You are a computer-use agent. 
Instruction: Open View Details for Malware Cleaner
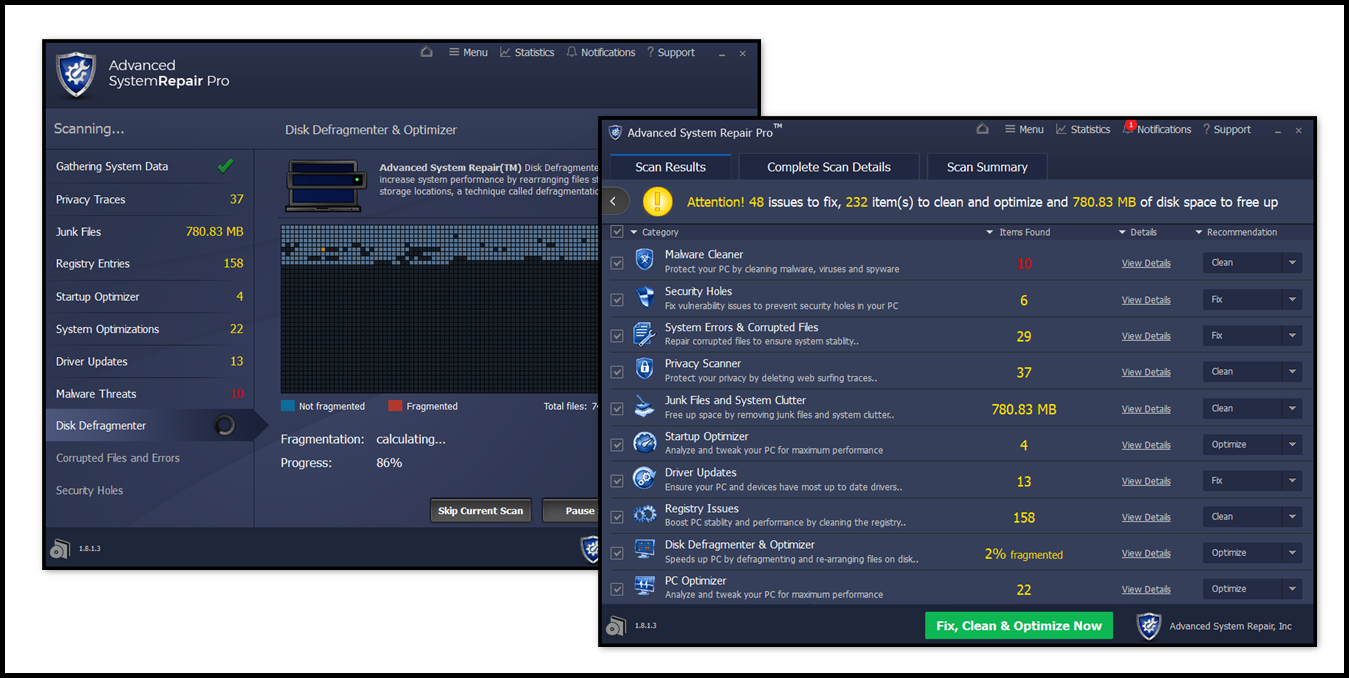coord(1146,264)
